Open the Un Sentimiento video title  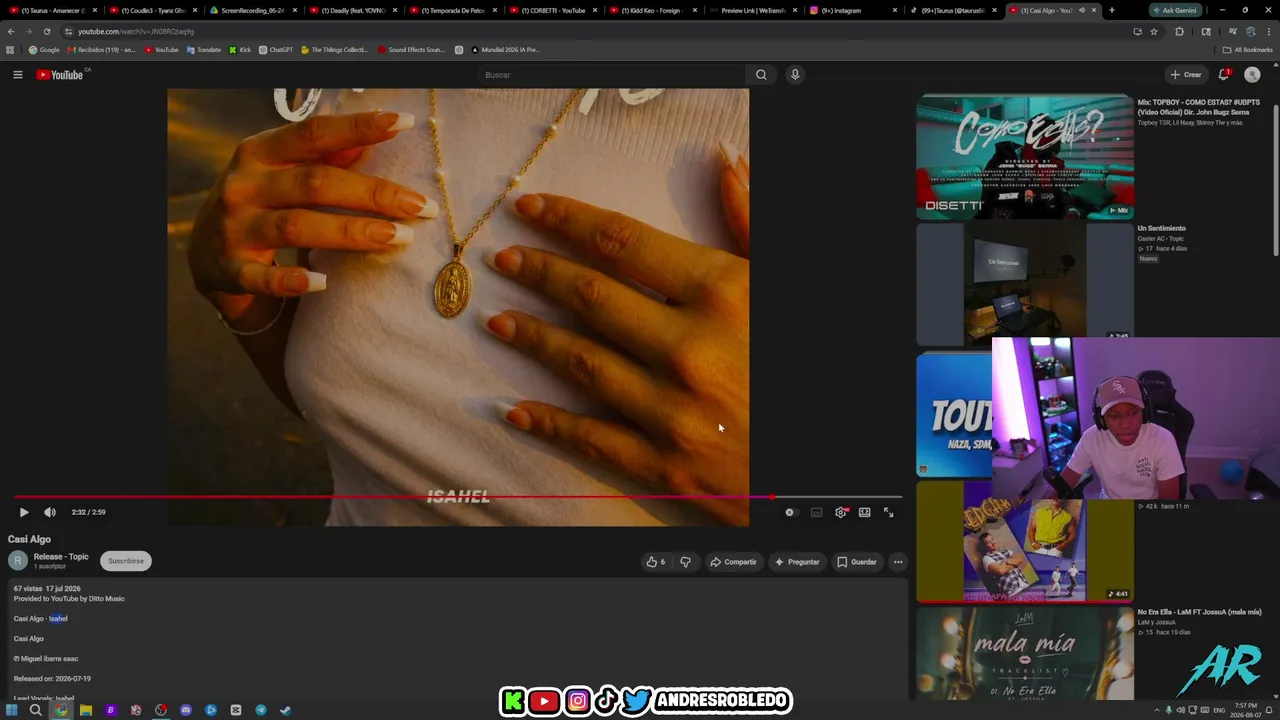pos(1161,229)
